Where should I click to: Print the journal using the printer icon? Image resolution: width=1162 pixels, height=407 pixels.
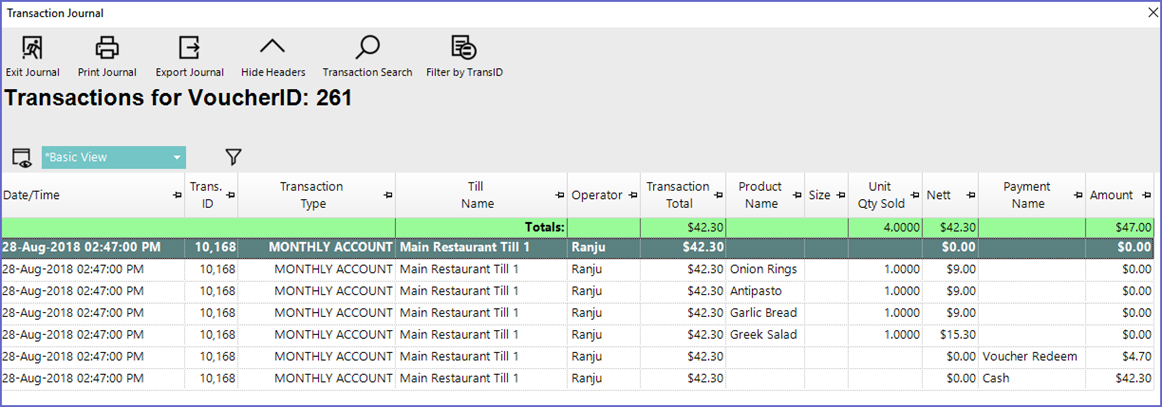pyautogui.click(x=107, y=48)
